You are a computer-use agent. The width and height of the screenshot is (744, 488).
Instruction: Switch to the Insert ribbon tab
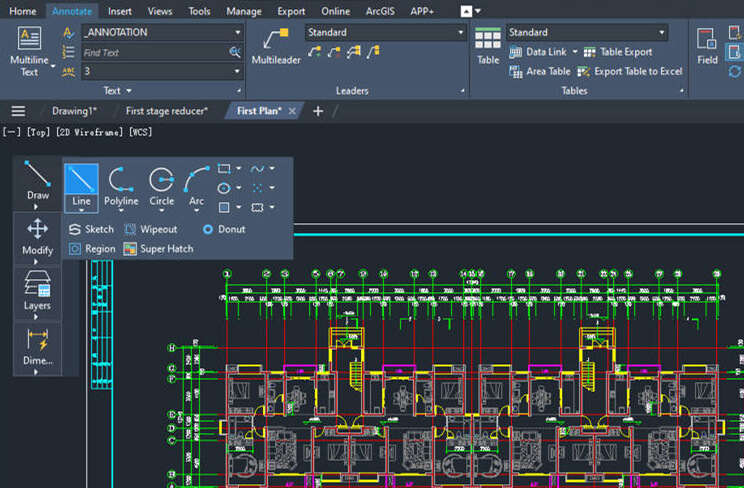point(119,11)
